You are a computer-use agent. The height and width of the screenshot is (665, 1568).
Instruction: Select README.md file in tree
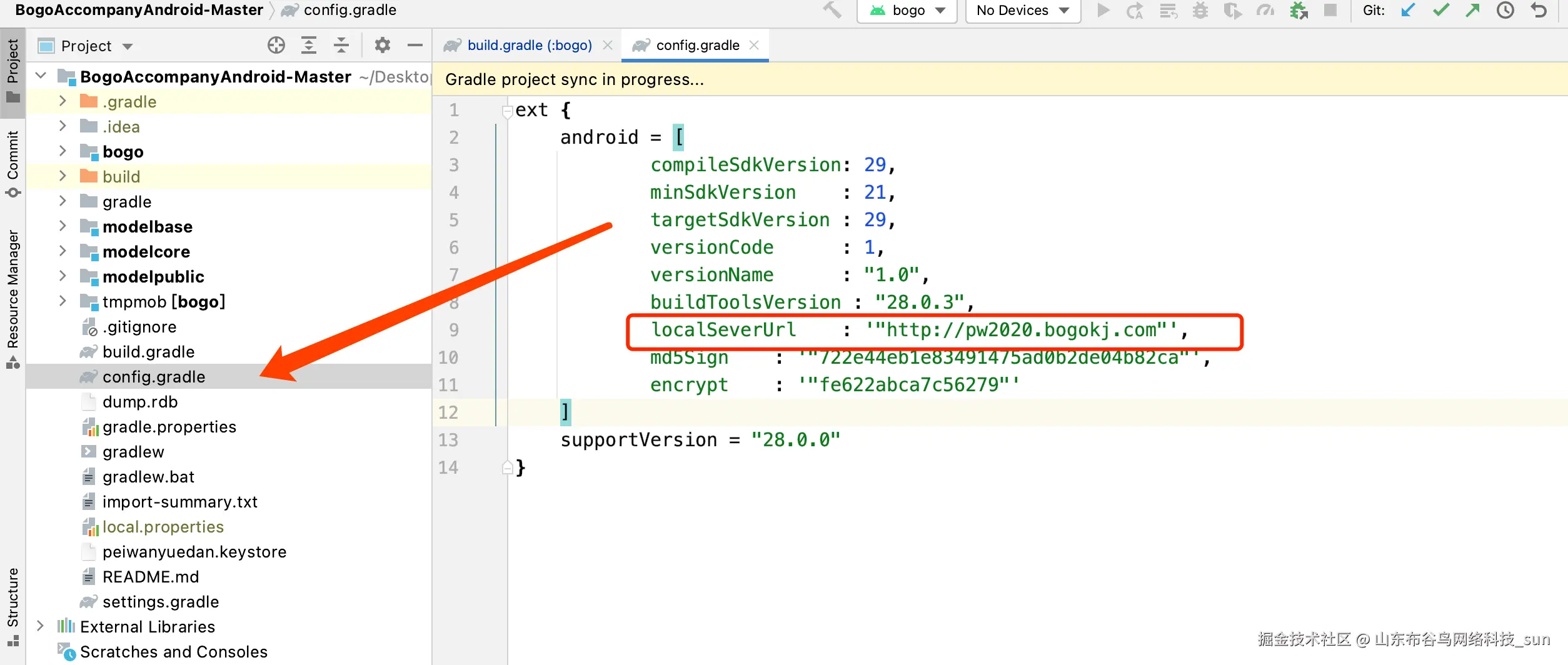point(228,577)
